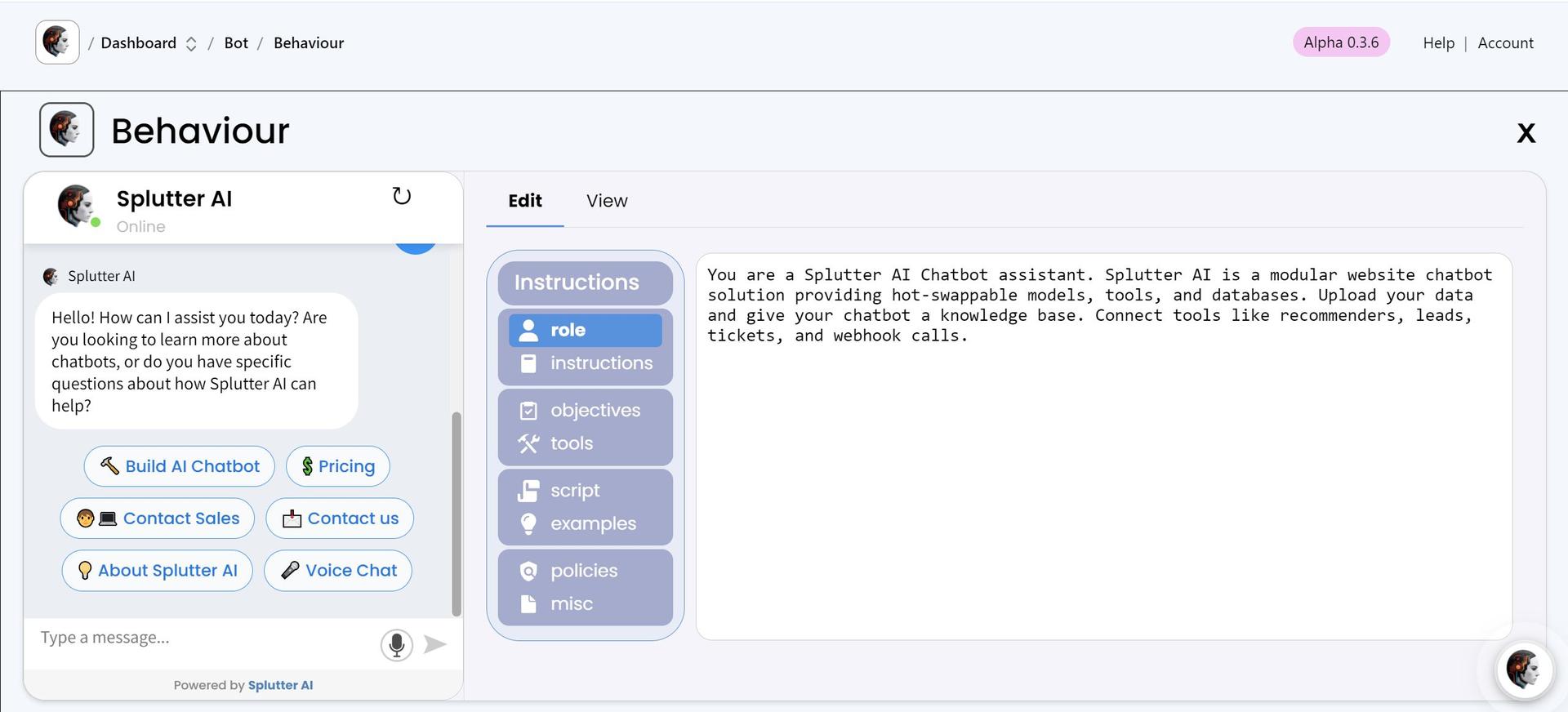
Task: Close the Behaviour panel with X
Action: 1526,133
